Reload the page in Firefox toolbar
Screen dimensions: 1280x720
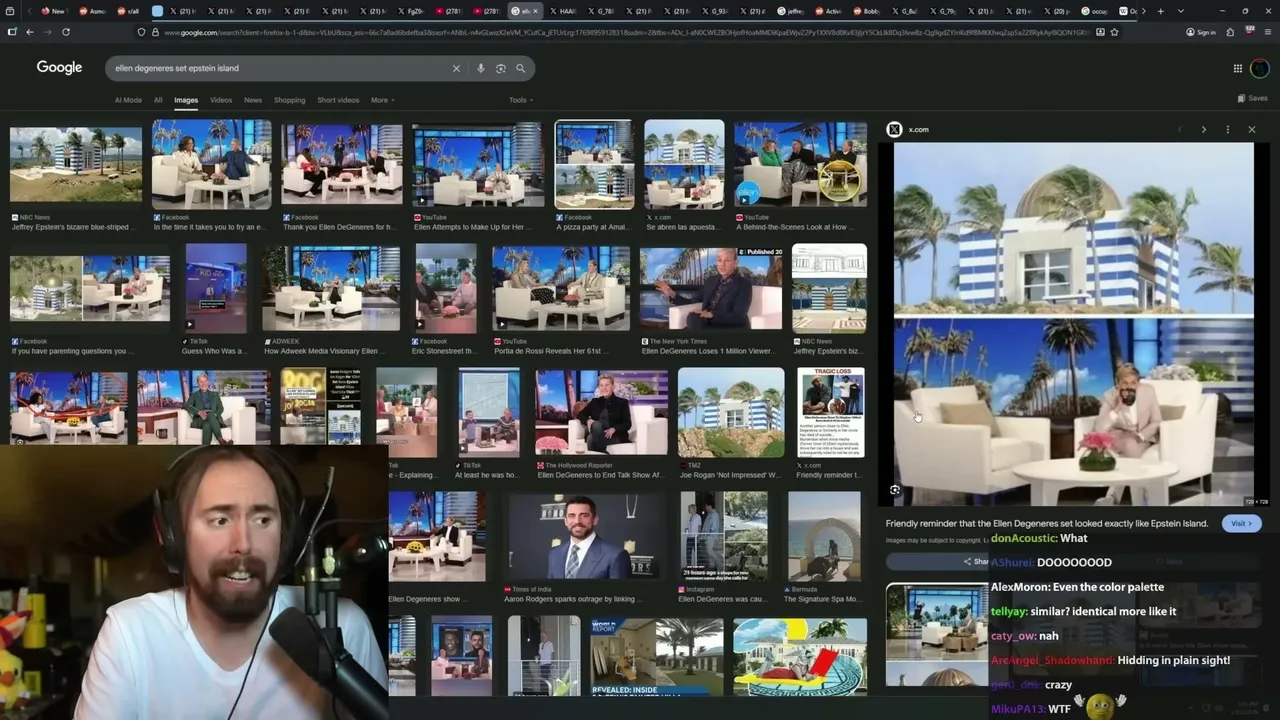pyautogui.click(x=66, y=32)
